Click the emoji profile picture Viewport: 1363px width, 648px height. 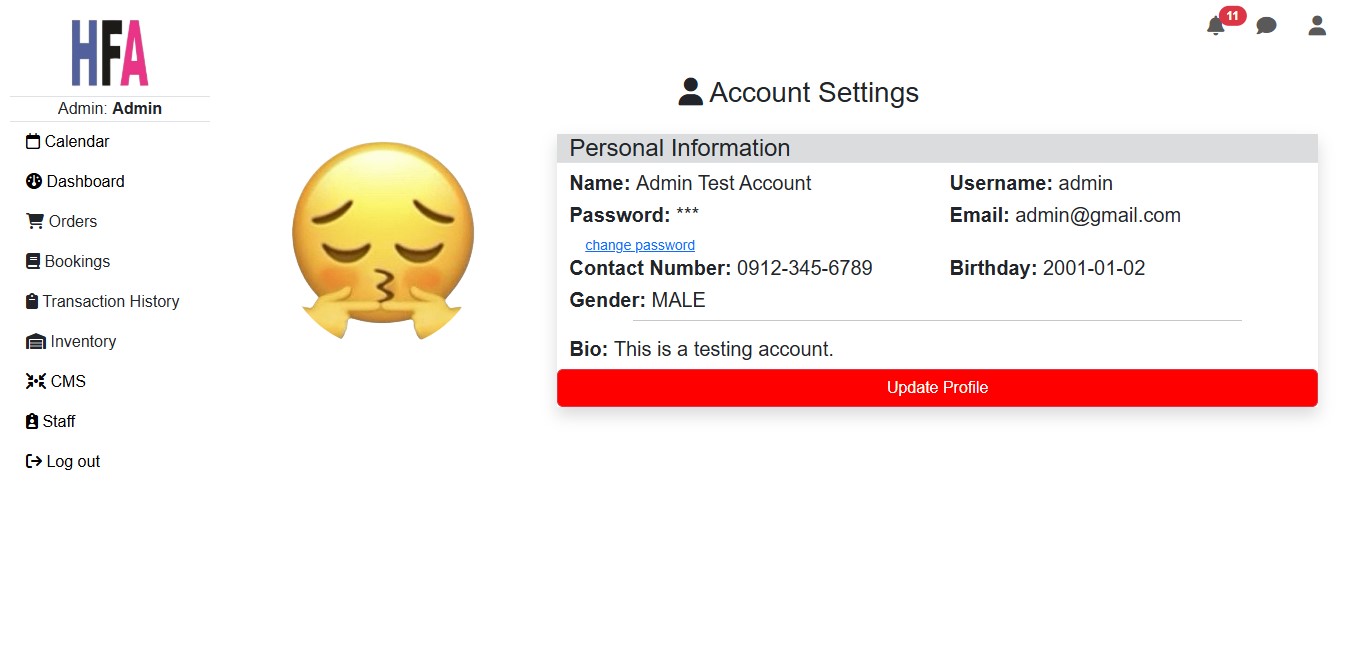pyautogui.click(x=382, y=240)
